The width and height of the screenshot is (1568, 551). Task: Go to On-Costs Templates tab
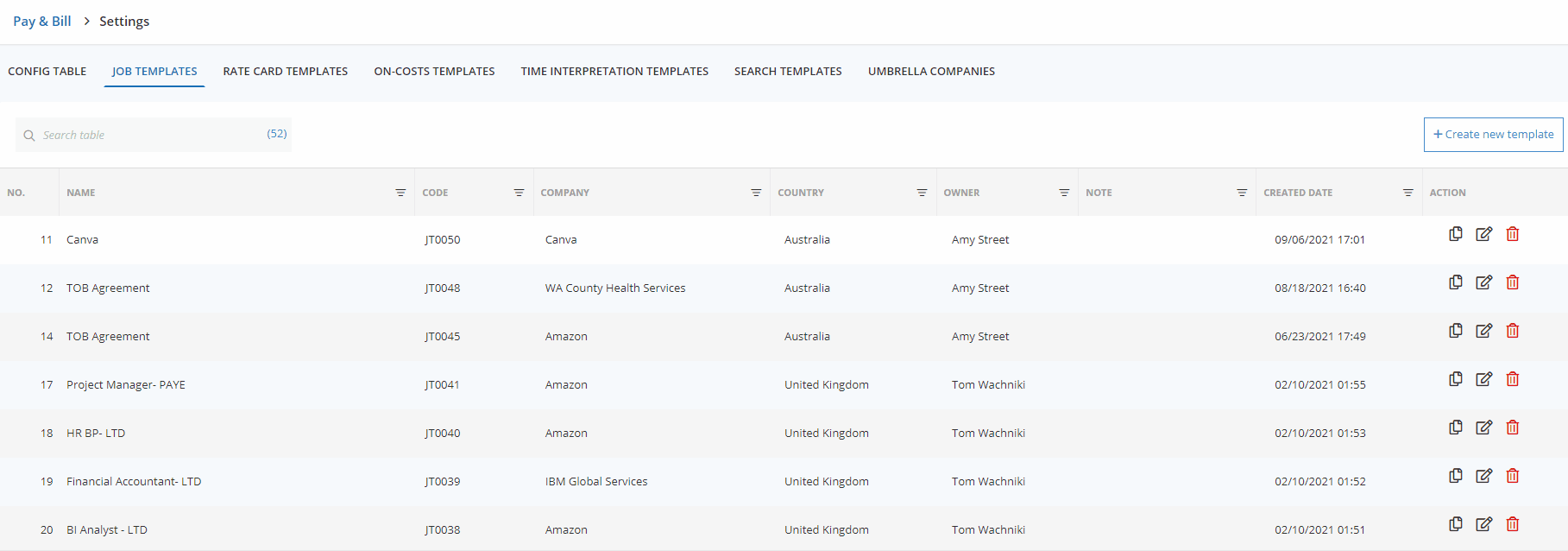[434, 72]
